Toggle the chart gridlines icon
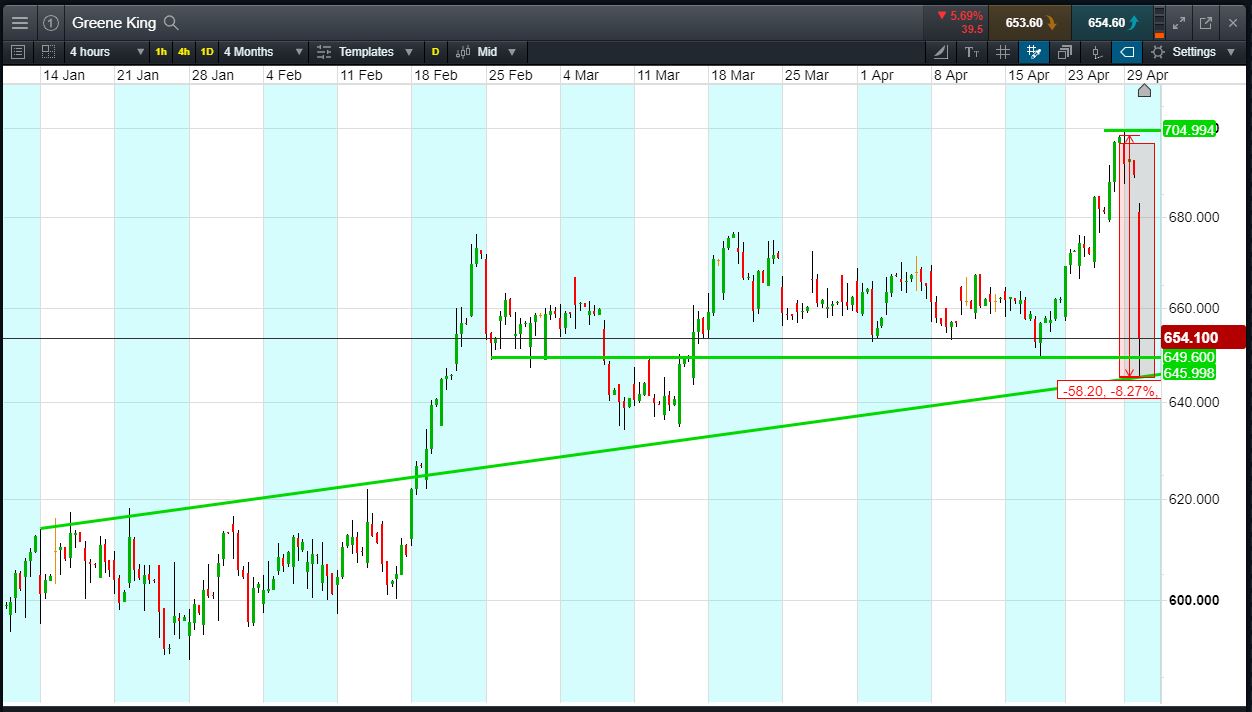 [x=1003, y=52]
